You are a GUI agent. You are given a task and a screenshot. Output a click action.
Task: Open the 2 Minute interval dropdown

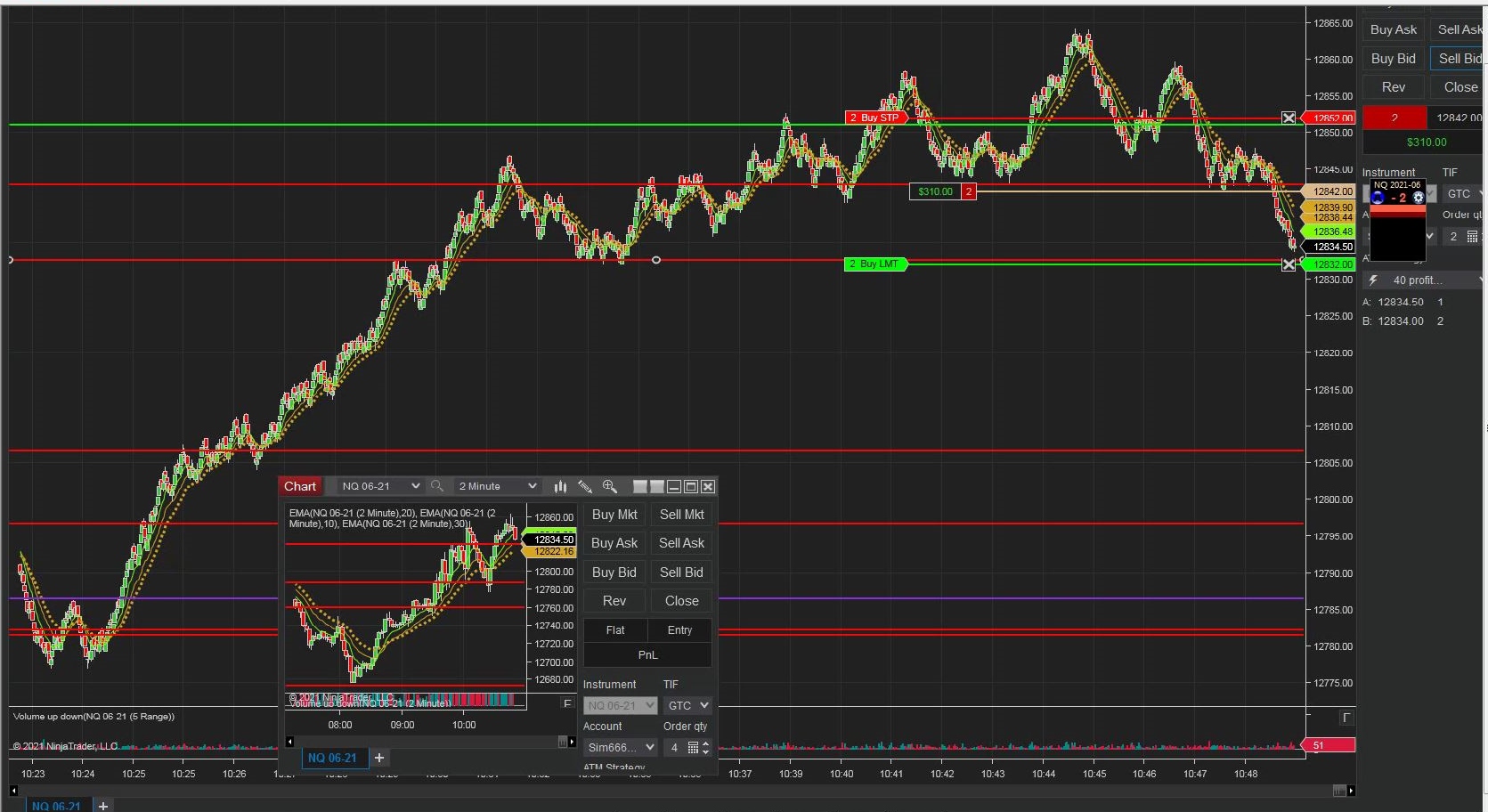(x=496, y=486)
